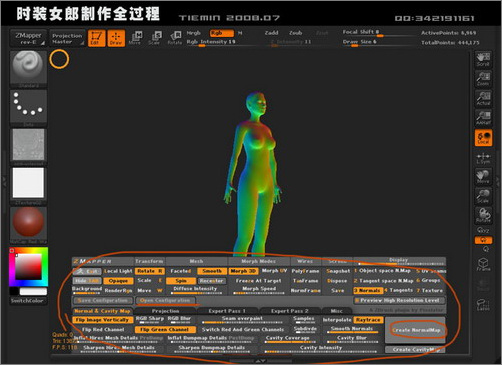Toggle PolyFrame wires
Screen dimensions: 502x365
pyautogui.click(x=305, y=271)
